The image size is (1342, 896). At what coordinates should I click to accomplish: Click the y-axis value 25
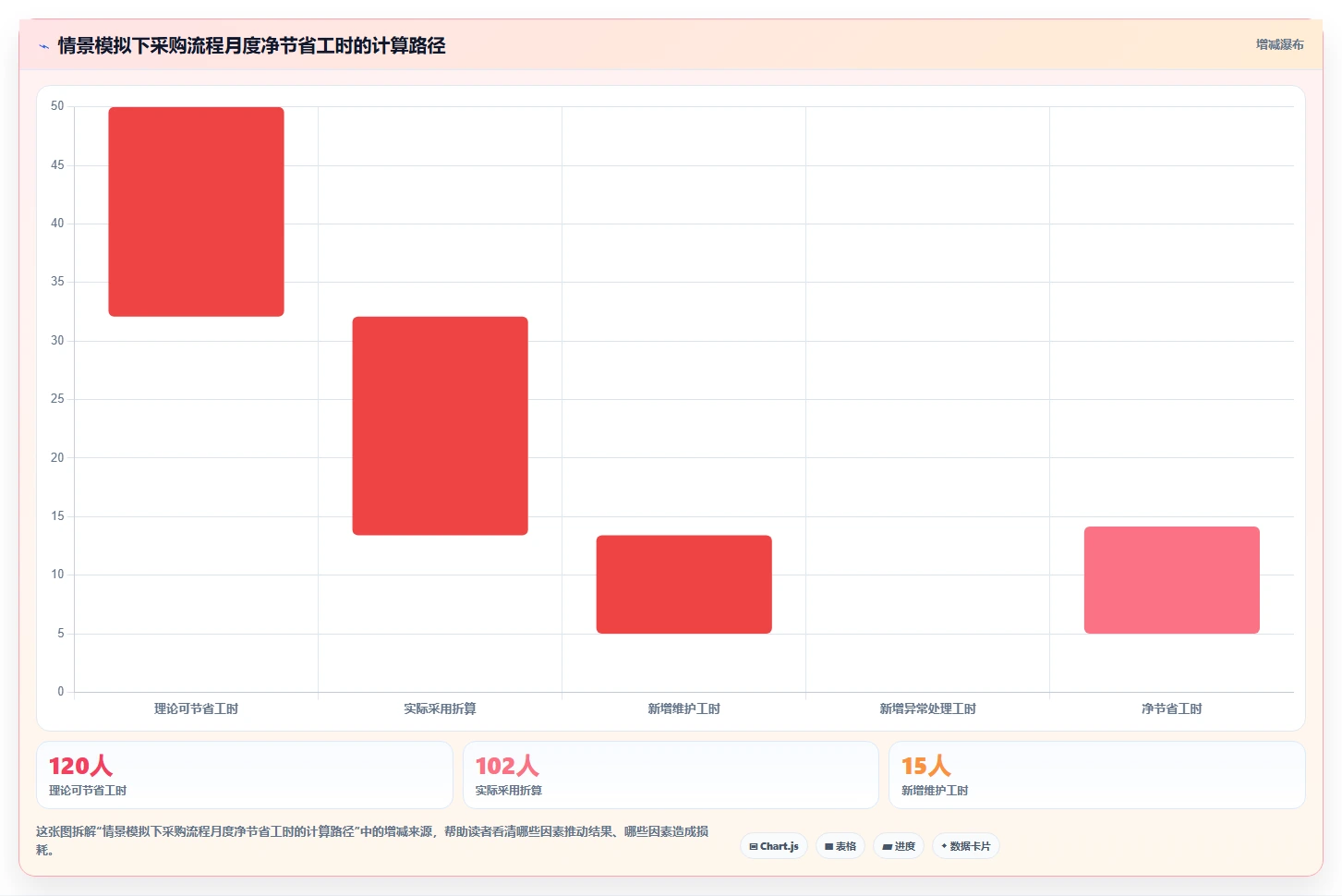(57, 399)
